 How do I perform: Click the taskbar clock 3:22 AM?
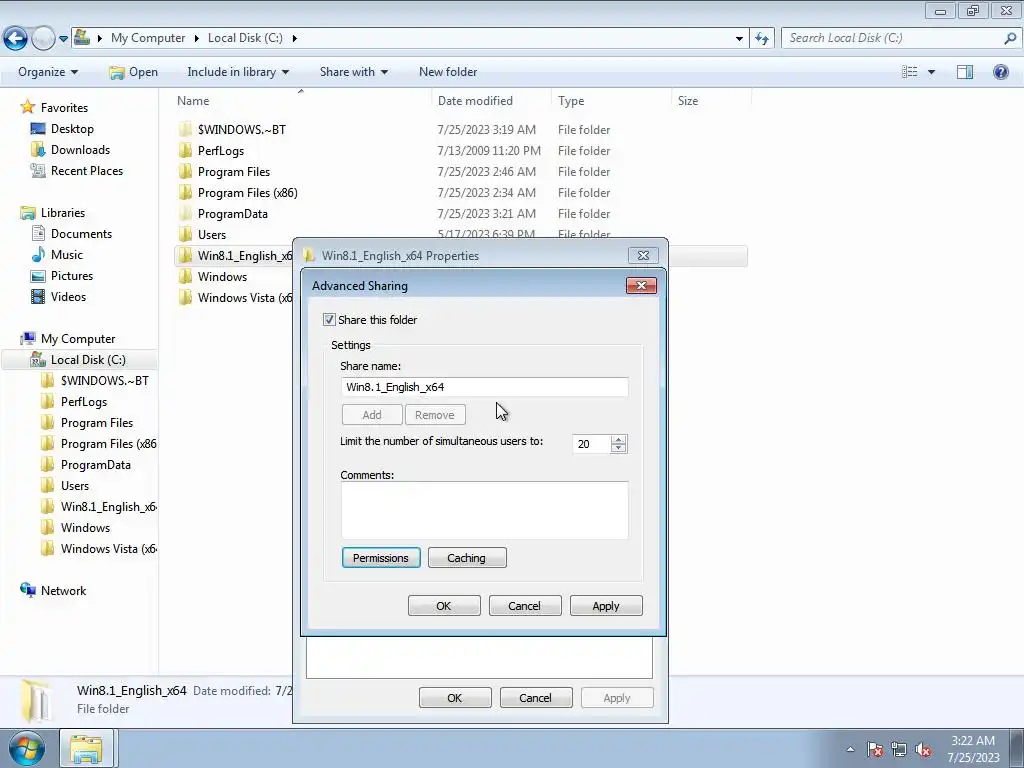pyautogui.click(x=973, y=741)
